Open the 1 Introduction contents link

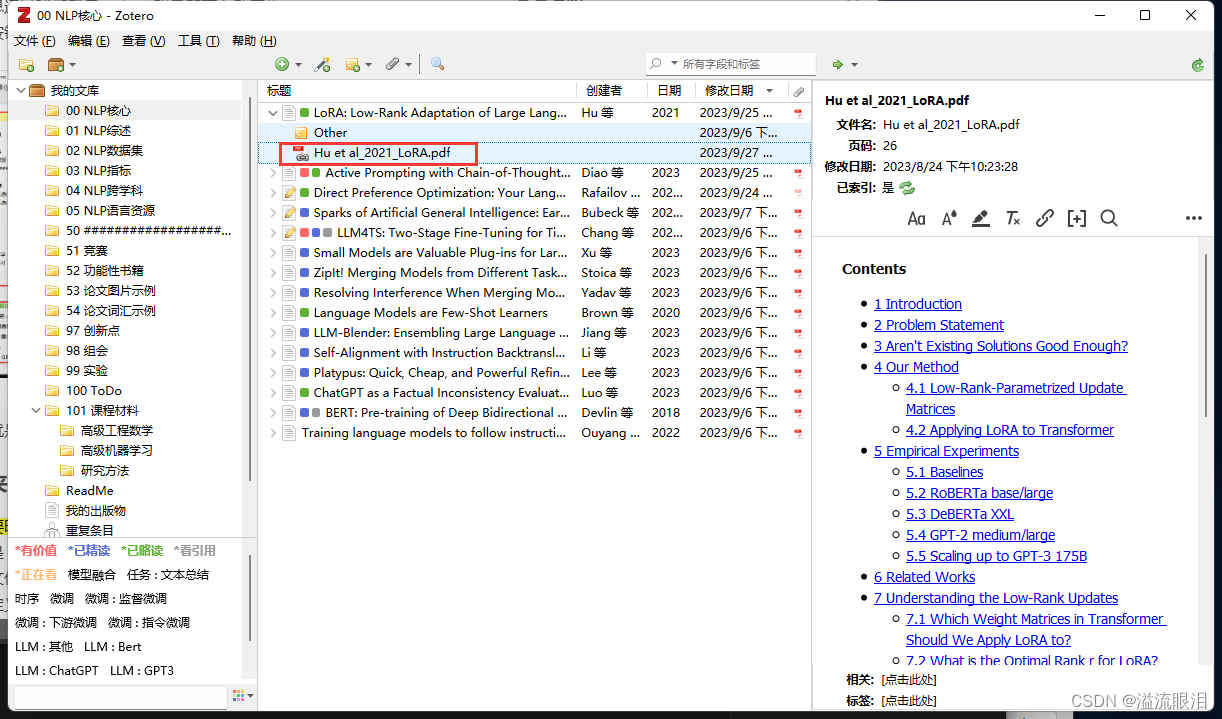pos(918,304)
